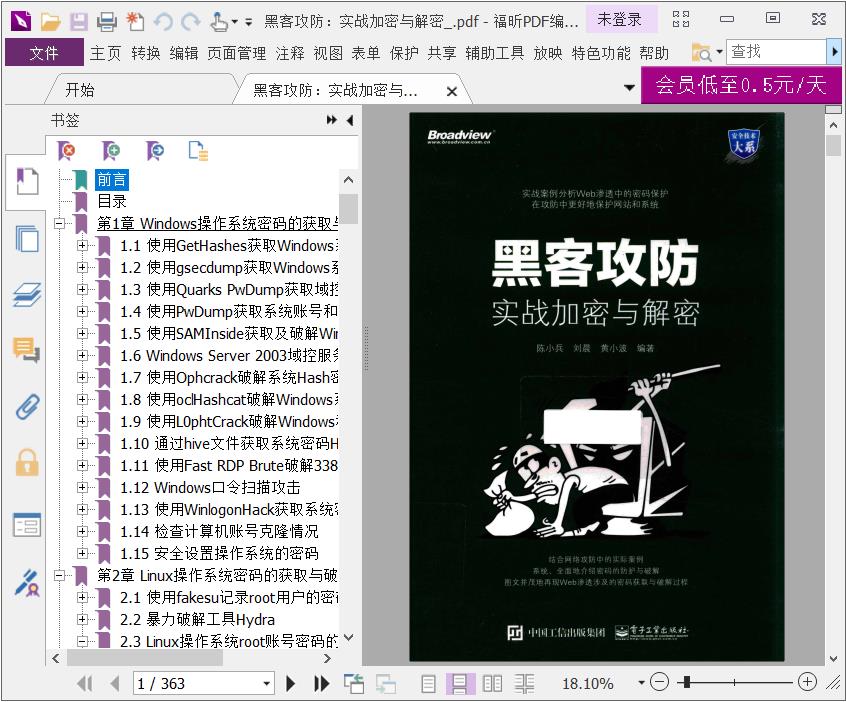The width and height of the screenshot is (846, 702).
Task: Expand bookmark 1.12 Windows口令扫描攻击
Action: point(82,487)
